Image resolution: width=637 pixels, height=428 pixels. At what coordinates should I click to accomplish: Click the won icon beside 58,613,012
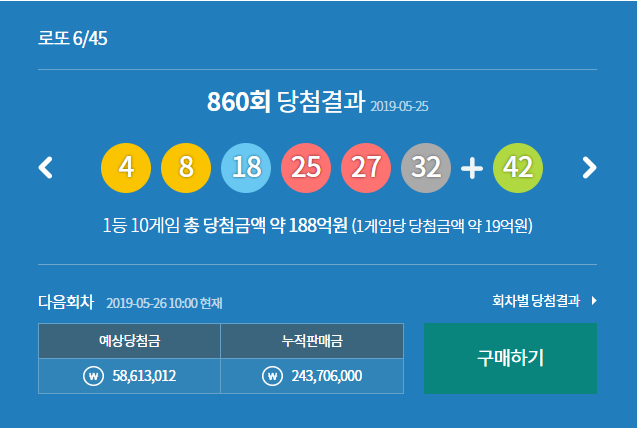[92, 376]
